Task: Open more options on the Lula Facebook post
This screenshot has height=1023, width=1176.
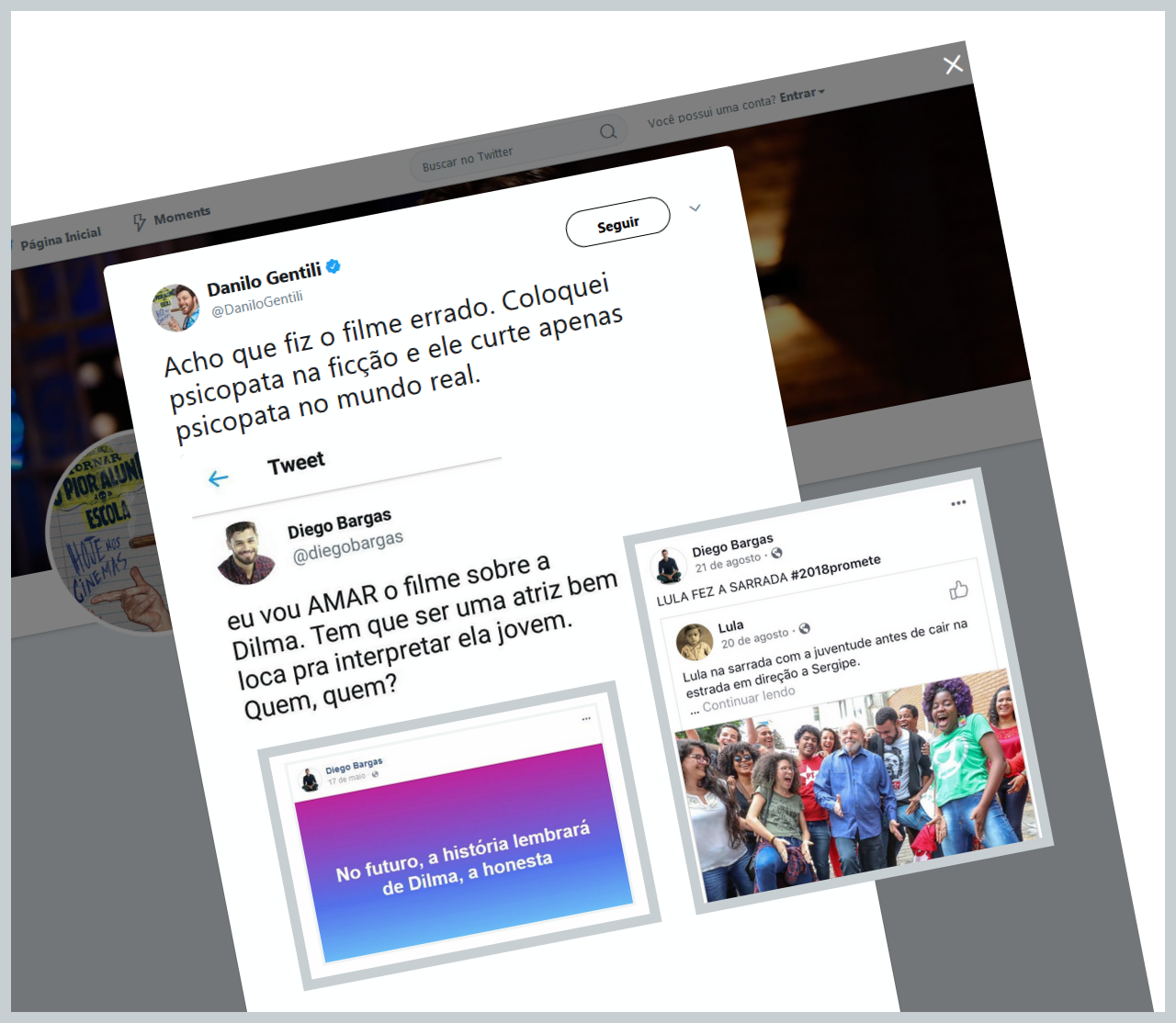Action: tap(958, 502)
